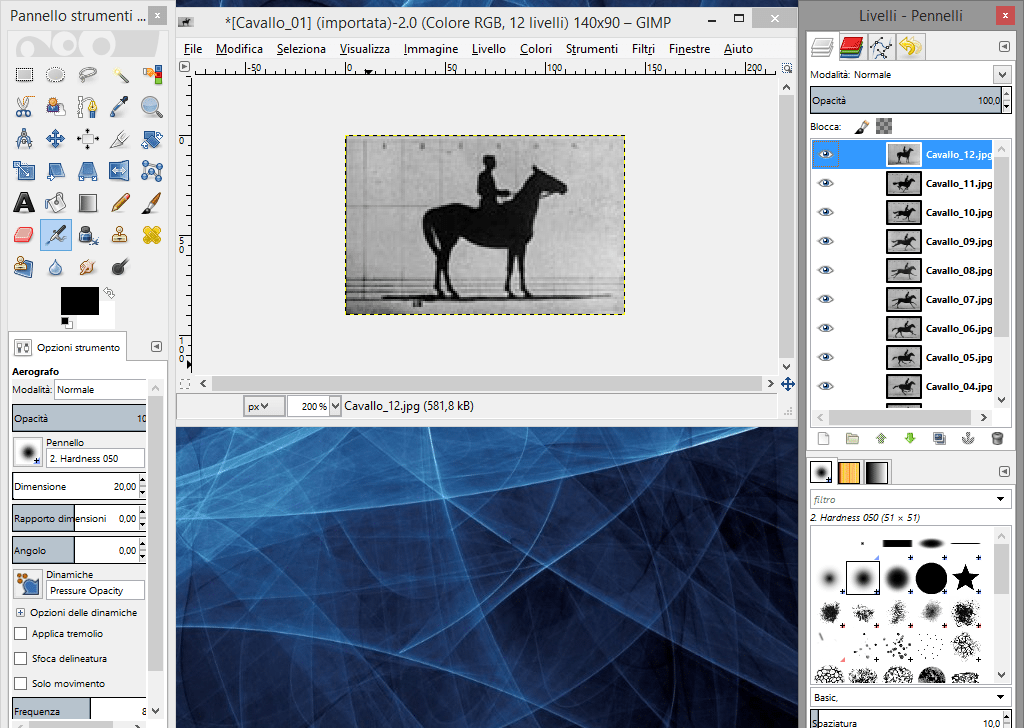Viewport: 1024px width, 728px height.
Task: Select the Alignment tool
Action: click(x=88, y=138)
